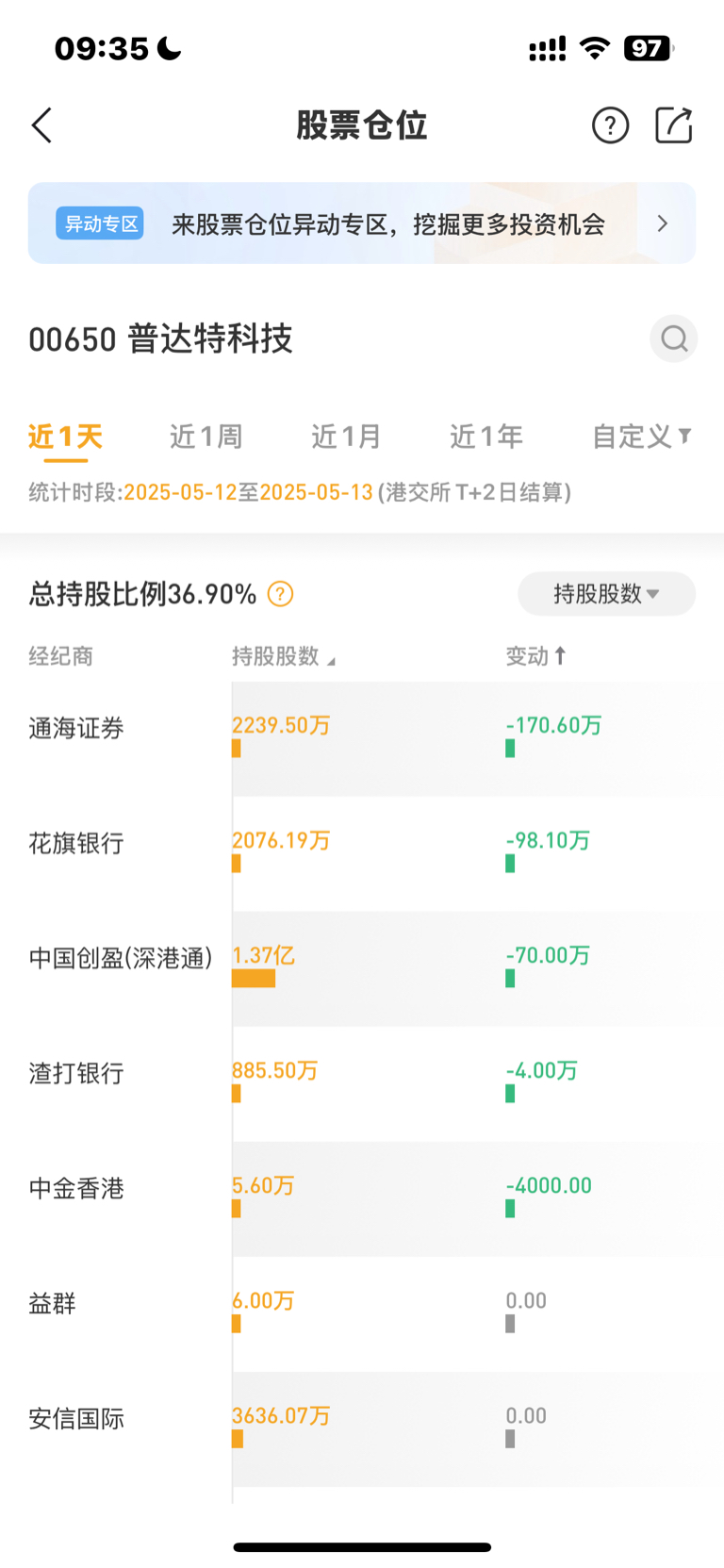
Task: Tap the 1.37亿 holdings bar
Action: coord(254,980)
